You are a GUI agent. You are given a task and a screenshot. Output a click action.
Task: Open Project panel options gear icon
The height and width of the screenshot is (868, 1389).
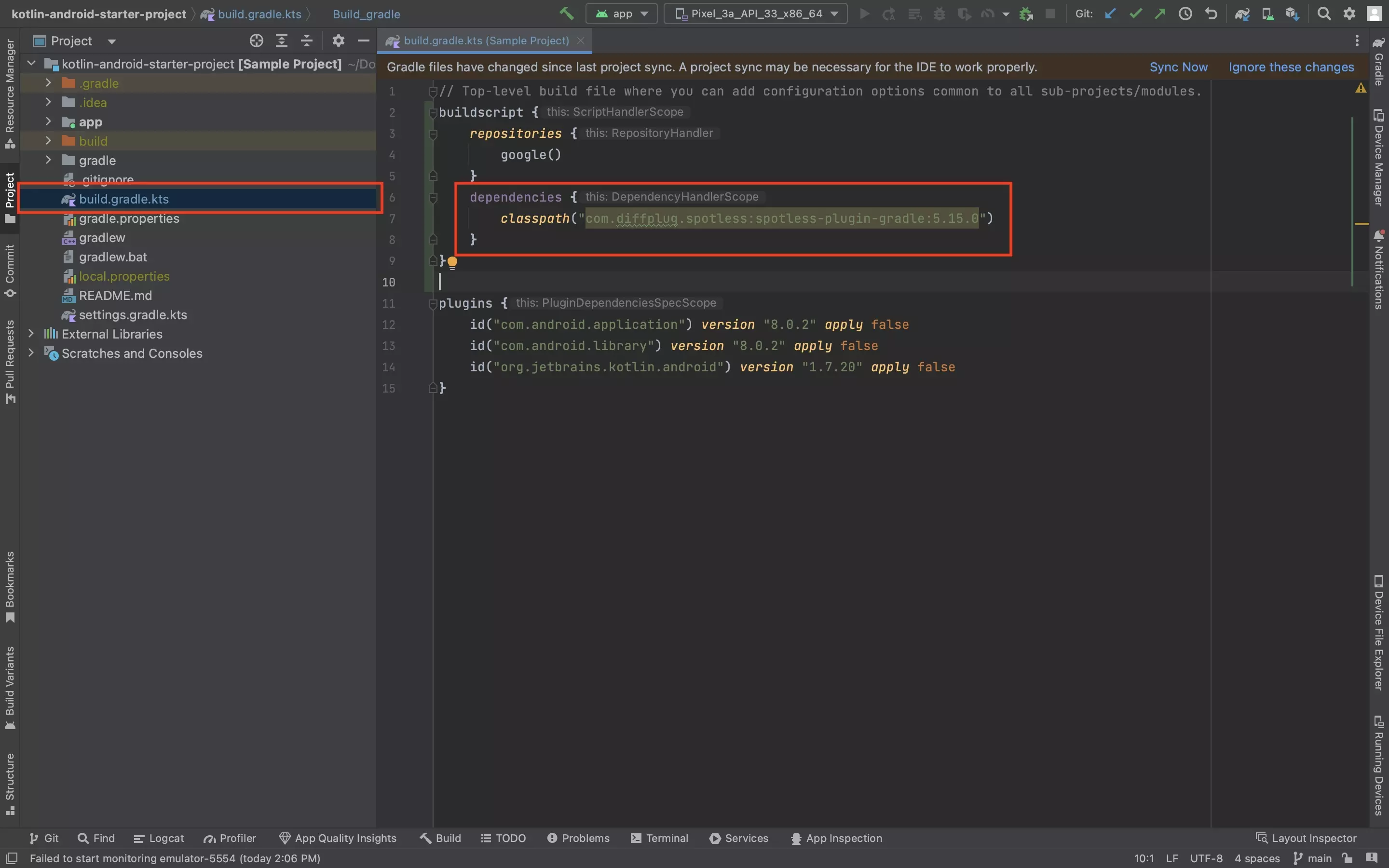338,40
